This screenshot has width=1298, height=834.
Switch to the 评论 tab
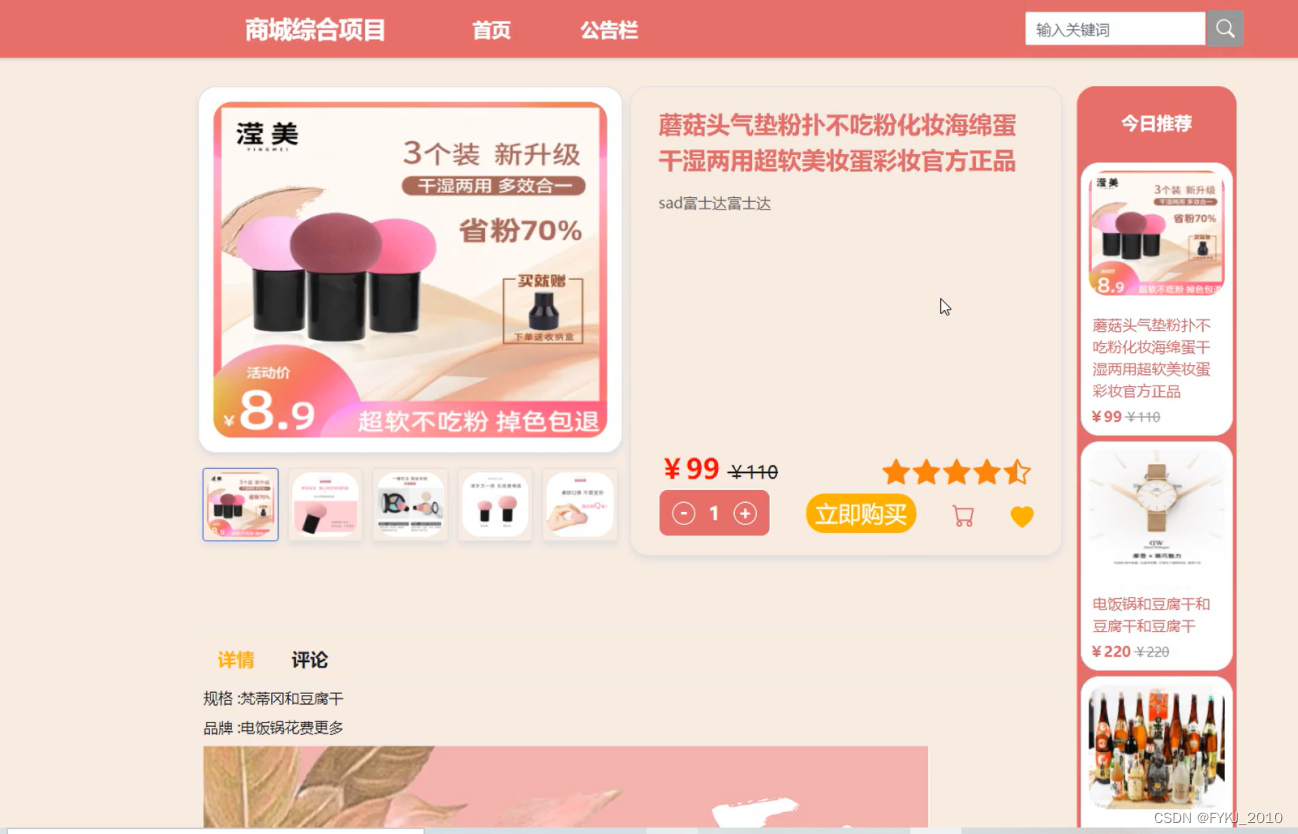tap(310, 660)
